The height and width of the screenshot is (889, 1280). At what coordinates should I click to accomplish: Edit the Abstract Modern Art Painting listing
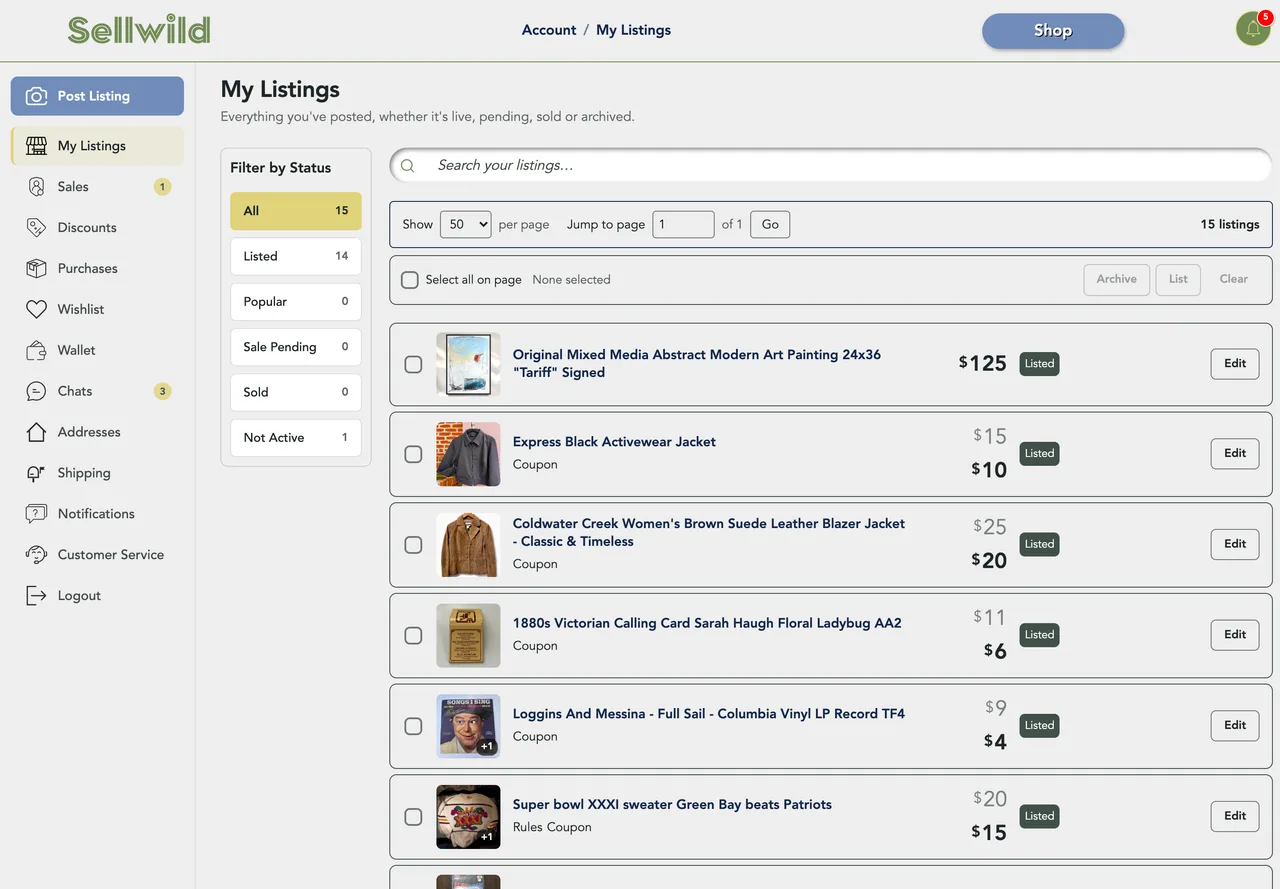coord(1235,364)
